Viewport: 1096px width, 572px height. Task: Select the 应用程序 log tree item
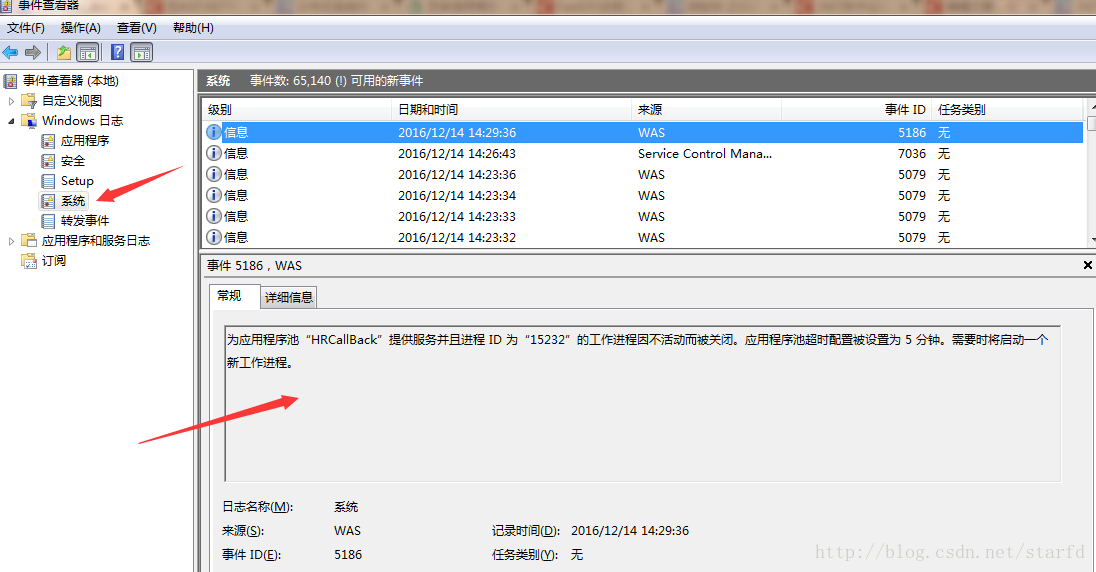click(x=85, y=141)
